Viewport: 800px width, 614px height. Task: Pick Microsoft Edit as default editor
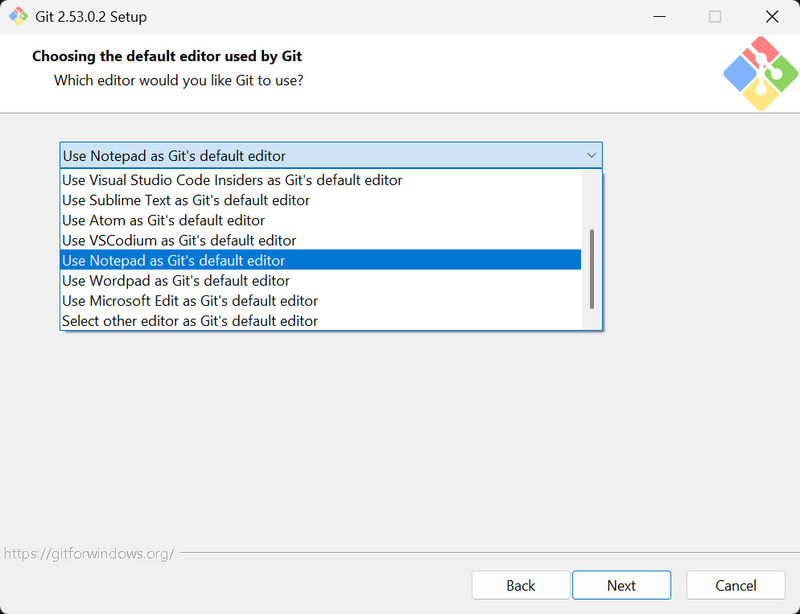(x=190, y=301)
